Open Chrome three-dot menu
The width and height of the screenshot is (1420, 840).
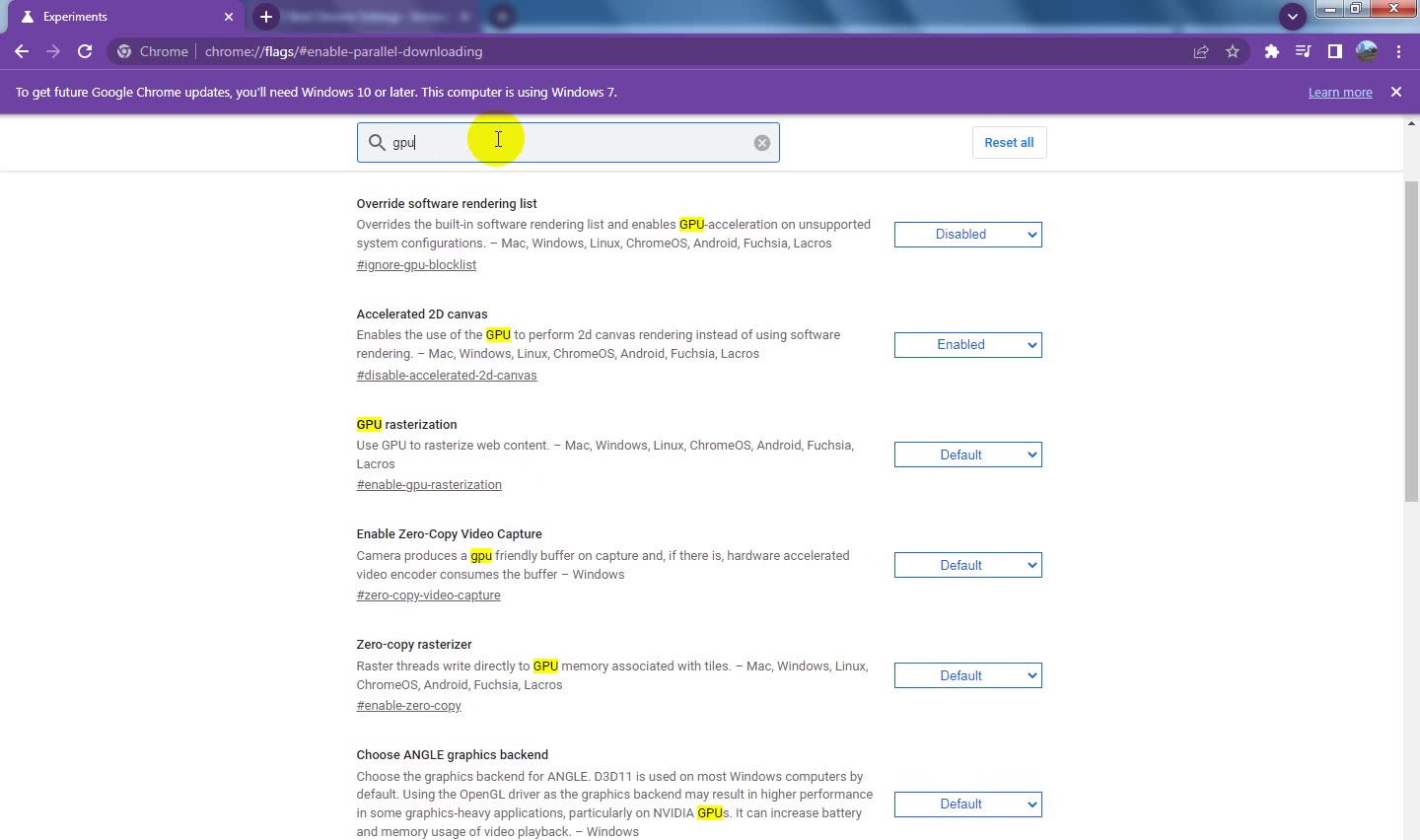tap(1398, 51)
